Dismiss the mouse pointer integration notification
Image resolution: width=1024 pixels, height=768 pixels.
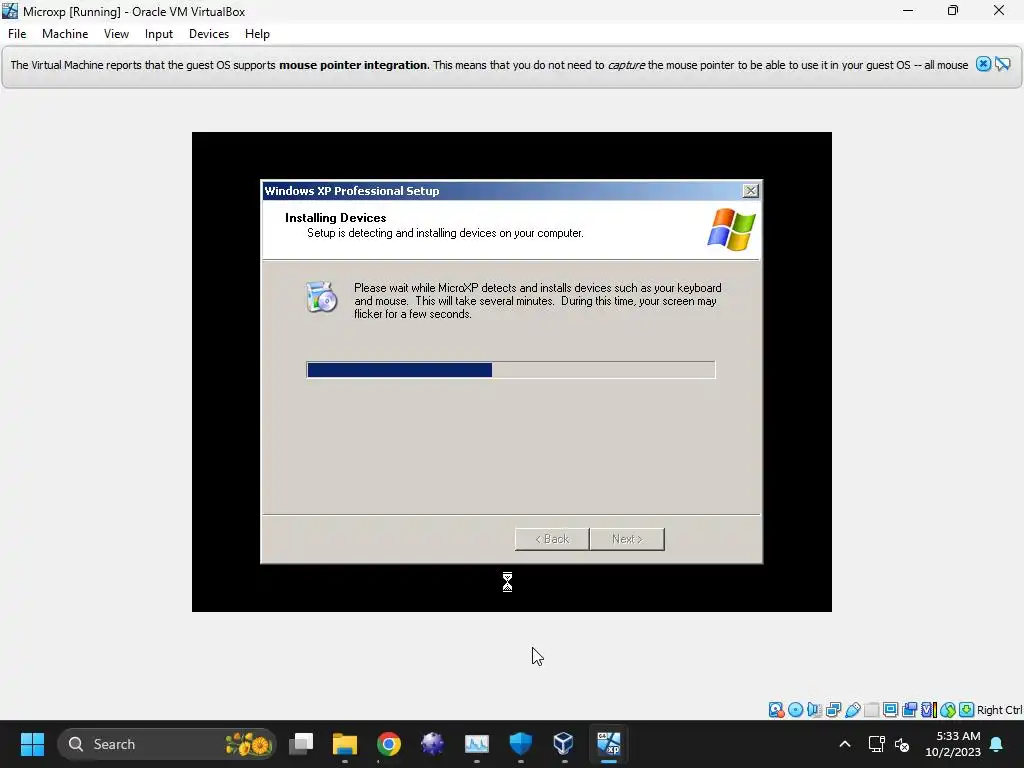984,64
